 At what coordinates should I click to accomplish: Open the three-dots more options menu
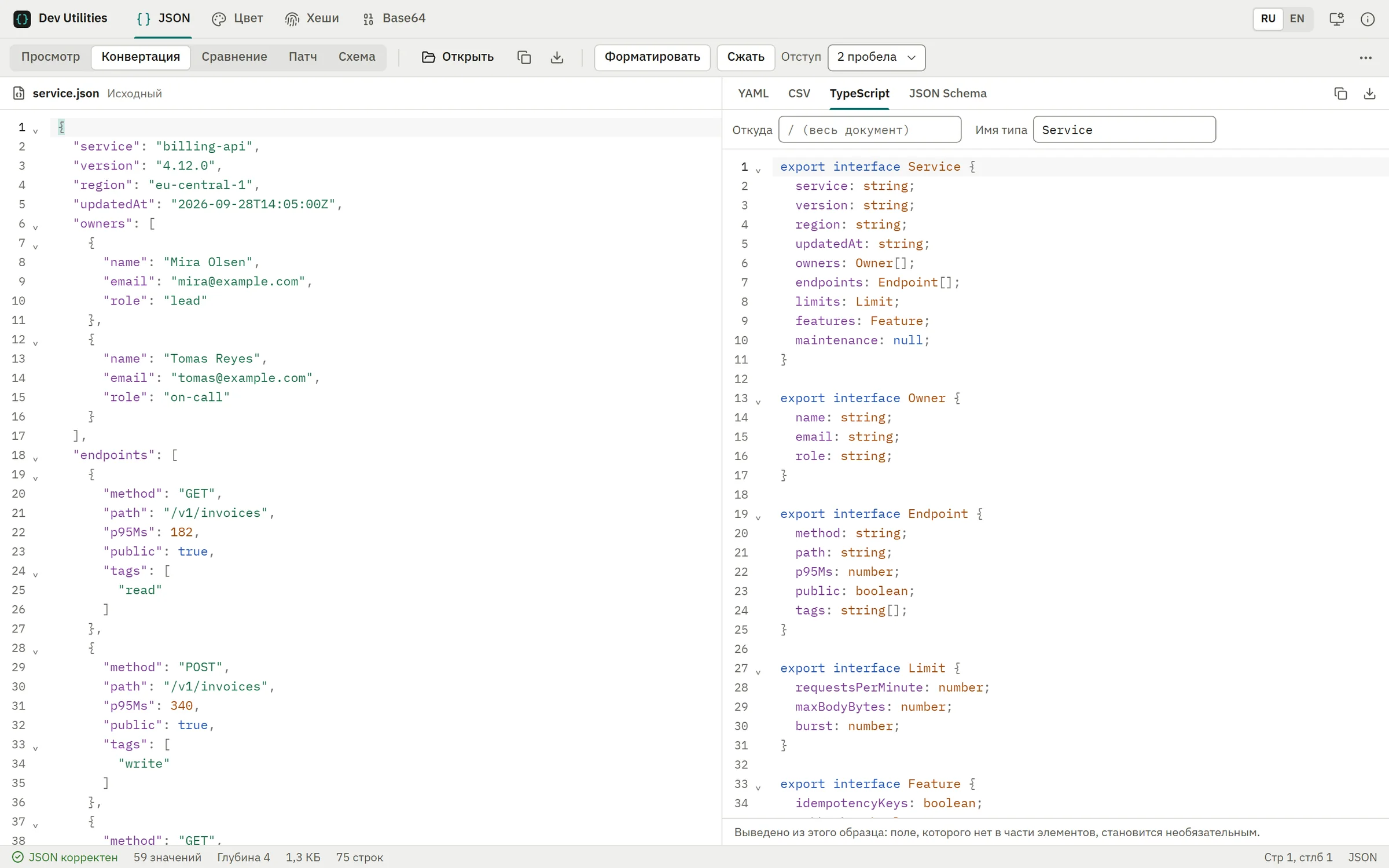[x=1366, y=57]
